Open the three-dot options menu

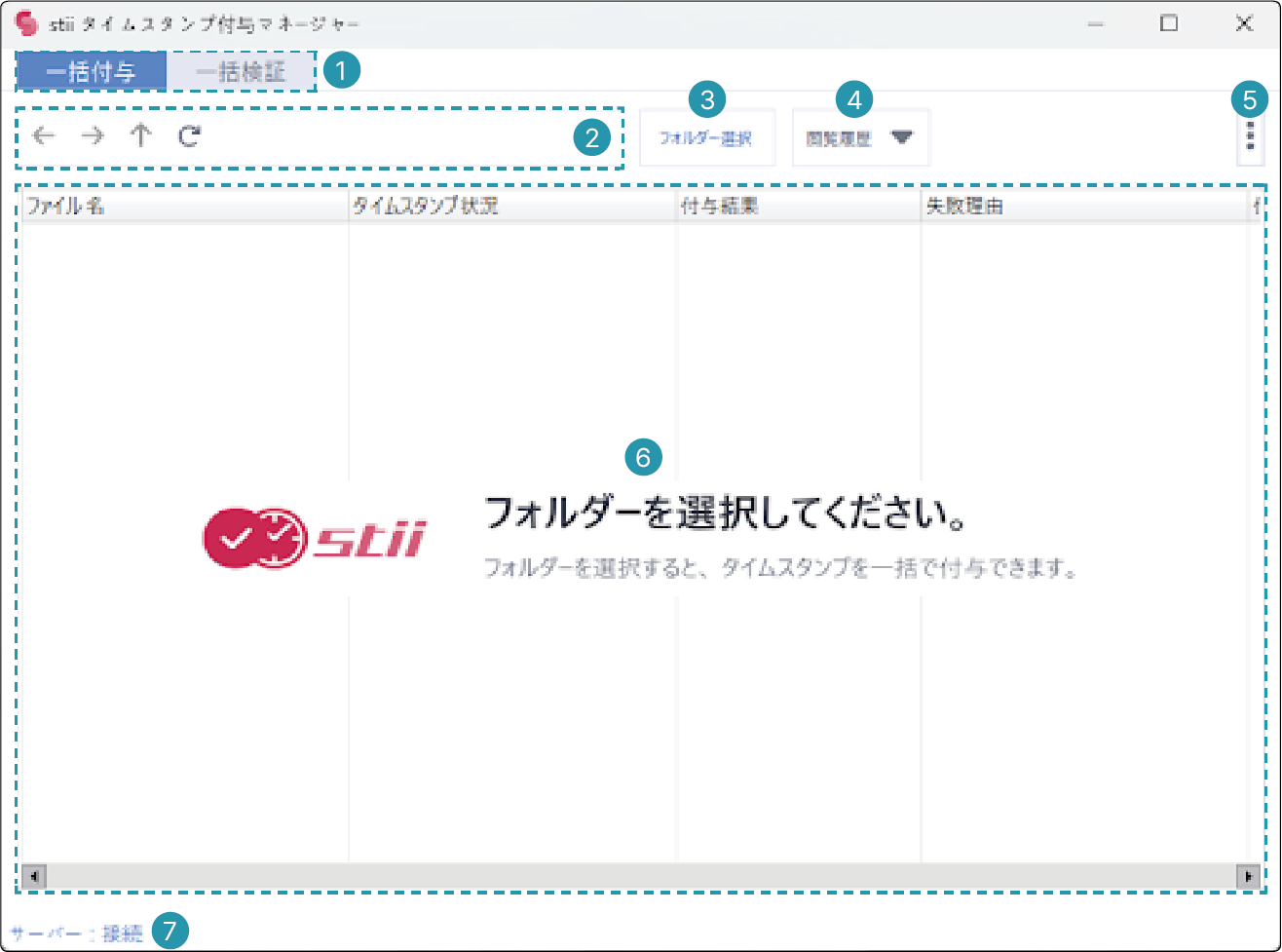pyautogui.click(x=1250, y=137)
